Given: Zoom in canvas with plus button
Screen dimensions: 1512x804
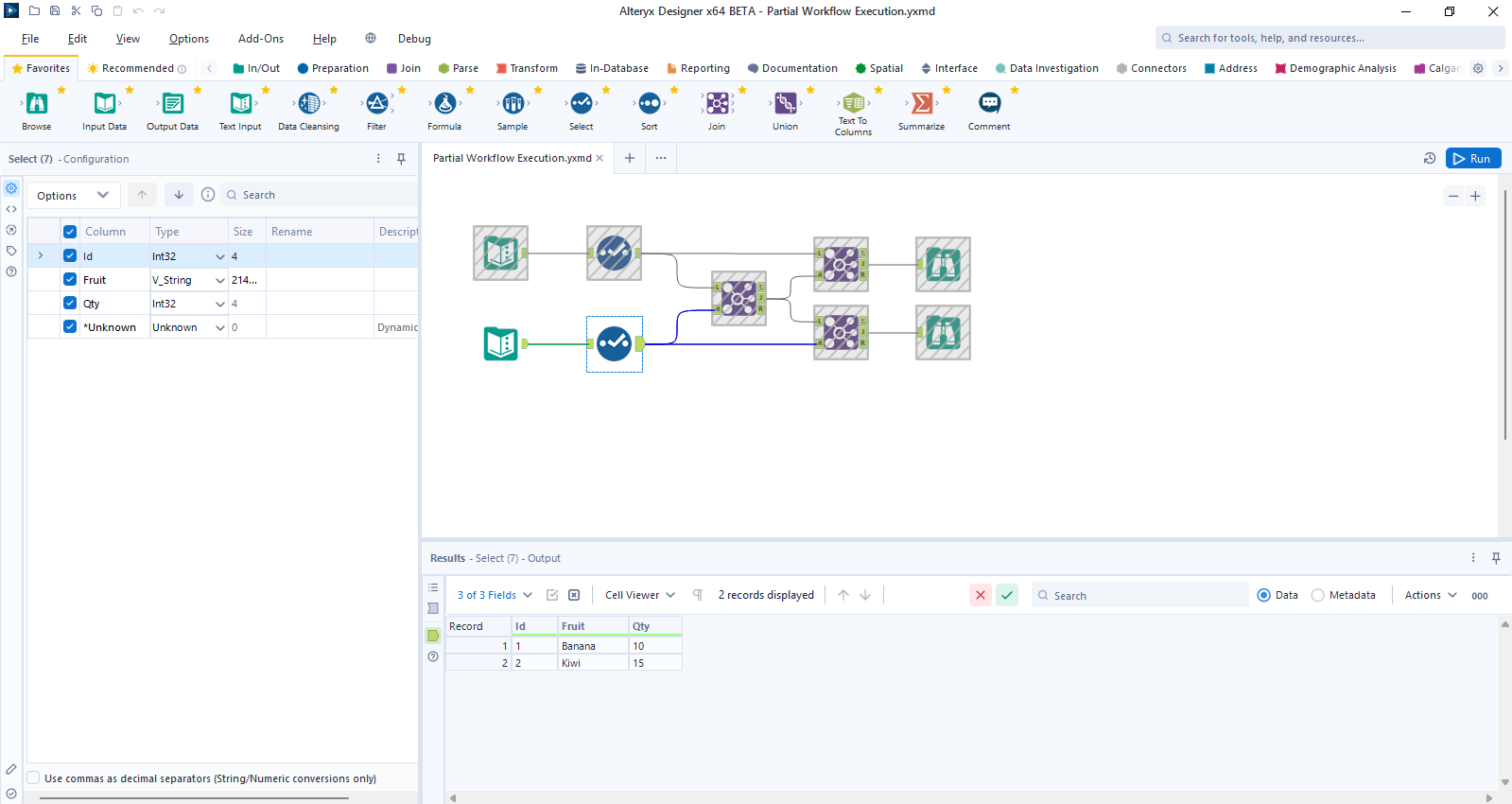Looking at the screenshot, I should click(x=1475, y=197).
